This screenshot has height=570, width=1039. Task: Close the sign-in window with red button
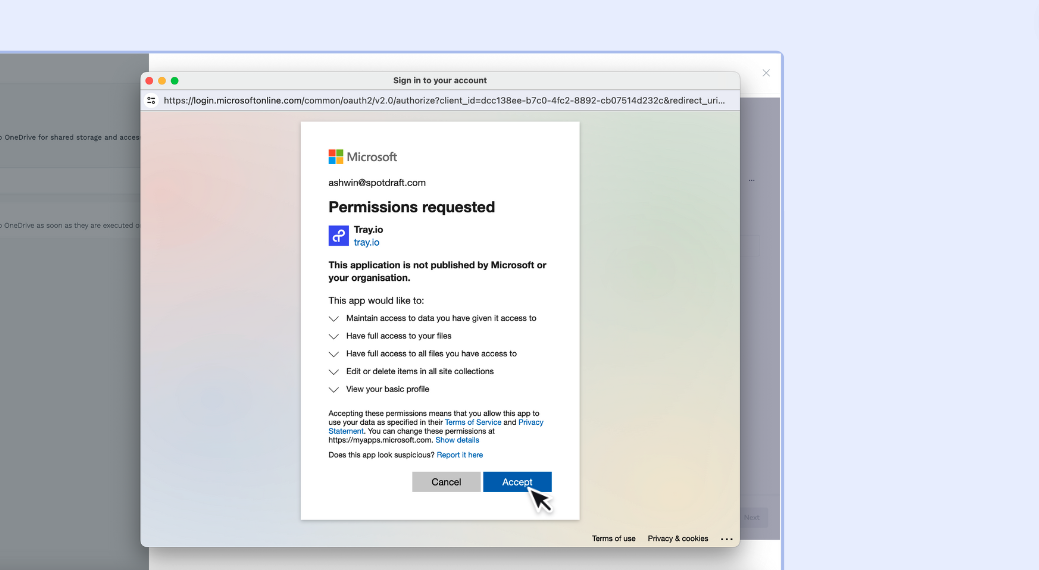150,81
